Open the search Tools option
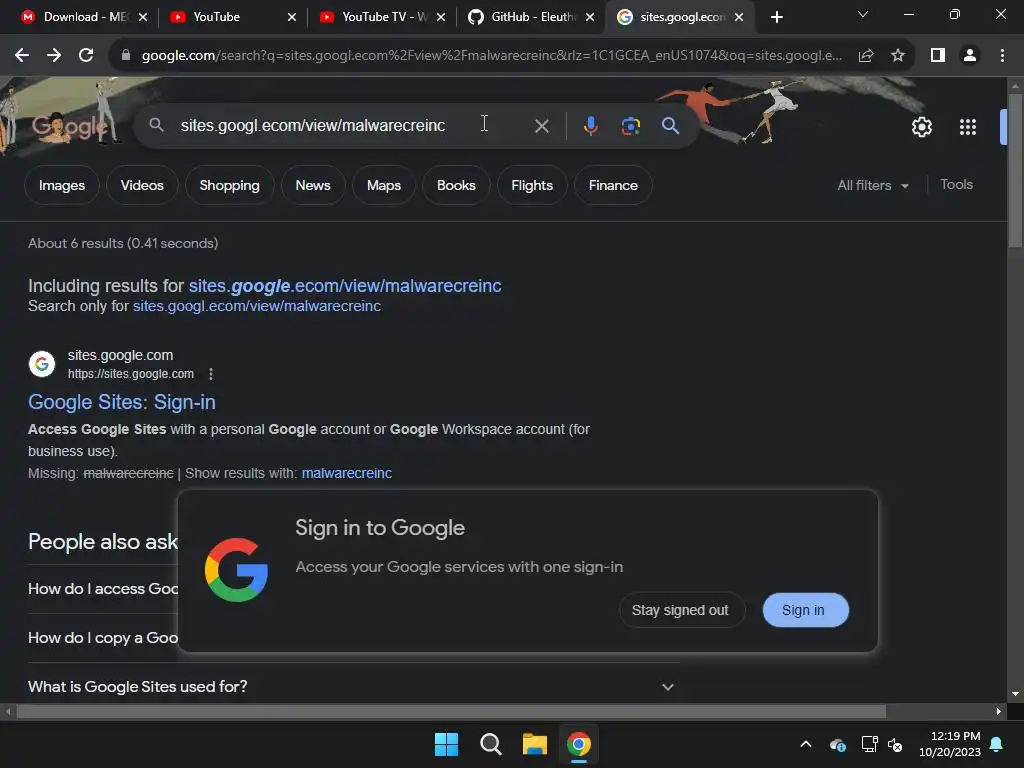This screenshot has height=768, width=1024. click(x=956, y=185)
